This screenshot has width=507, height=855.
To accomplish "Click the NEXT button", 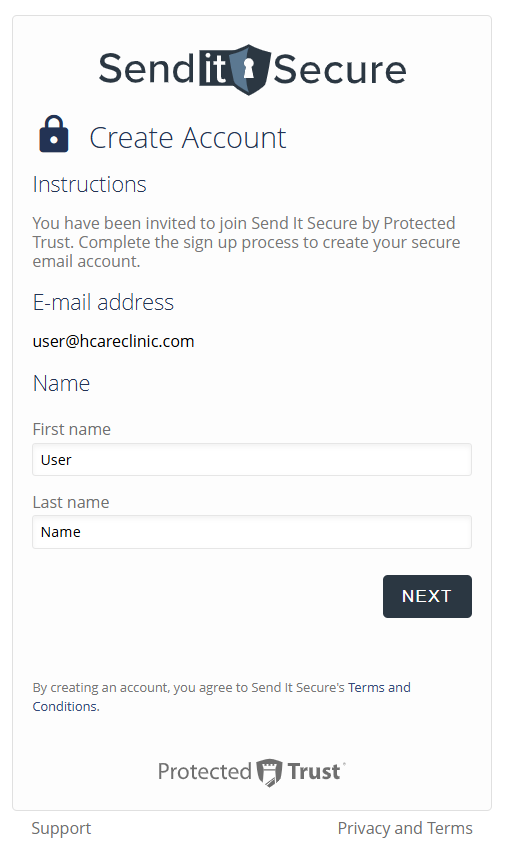I will pyautogui.click(x=427, y=597).
